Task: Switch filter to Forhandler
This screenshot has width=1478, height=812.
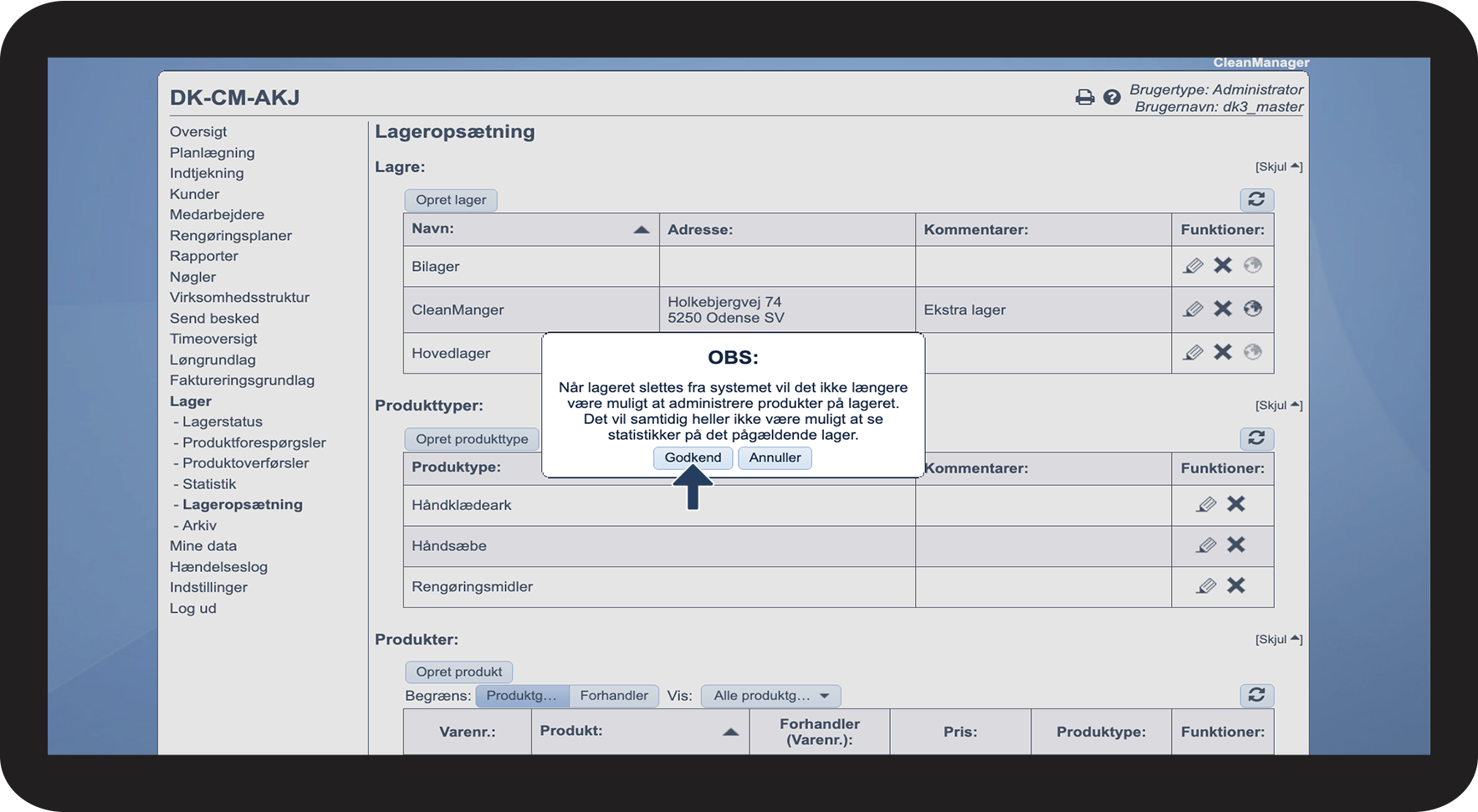Action: coord(614,696)
